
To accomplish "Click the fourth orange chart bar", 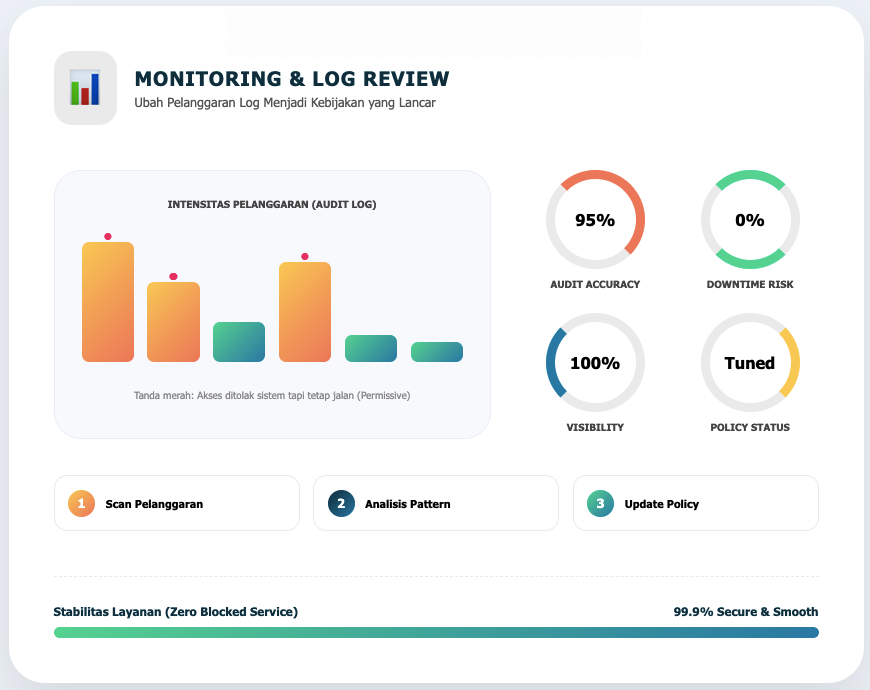I will coord(305,312).
